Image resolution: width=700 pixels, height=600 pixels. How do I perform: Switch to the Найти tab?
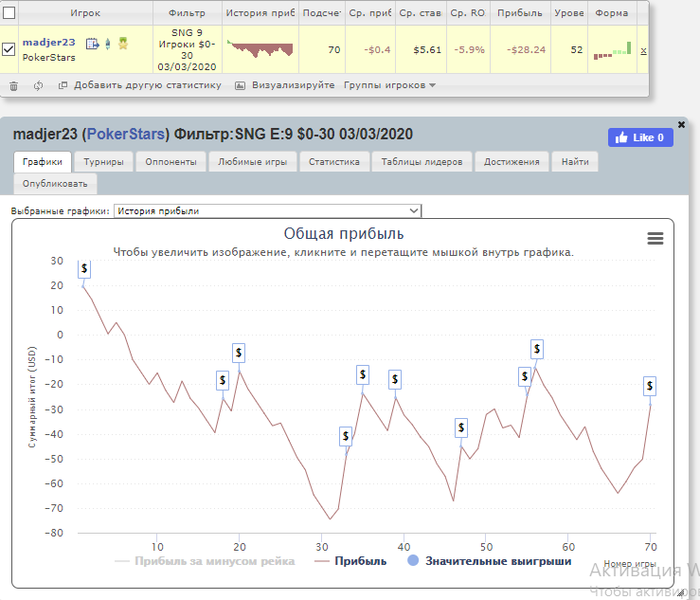click(x=575, y=162)
